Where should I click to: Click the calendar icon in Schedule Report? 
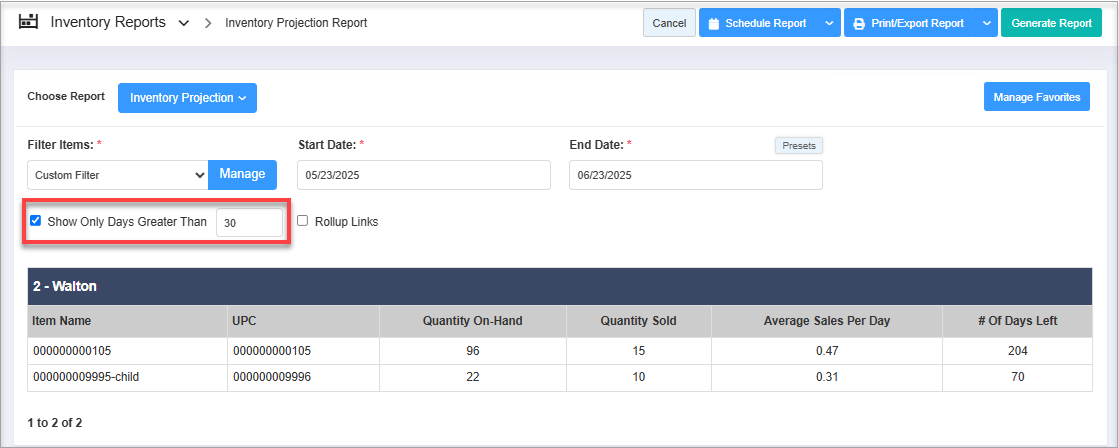714,24
